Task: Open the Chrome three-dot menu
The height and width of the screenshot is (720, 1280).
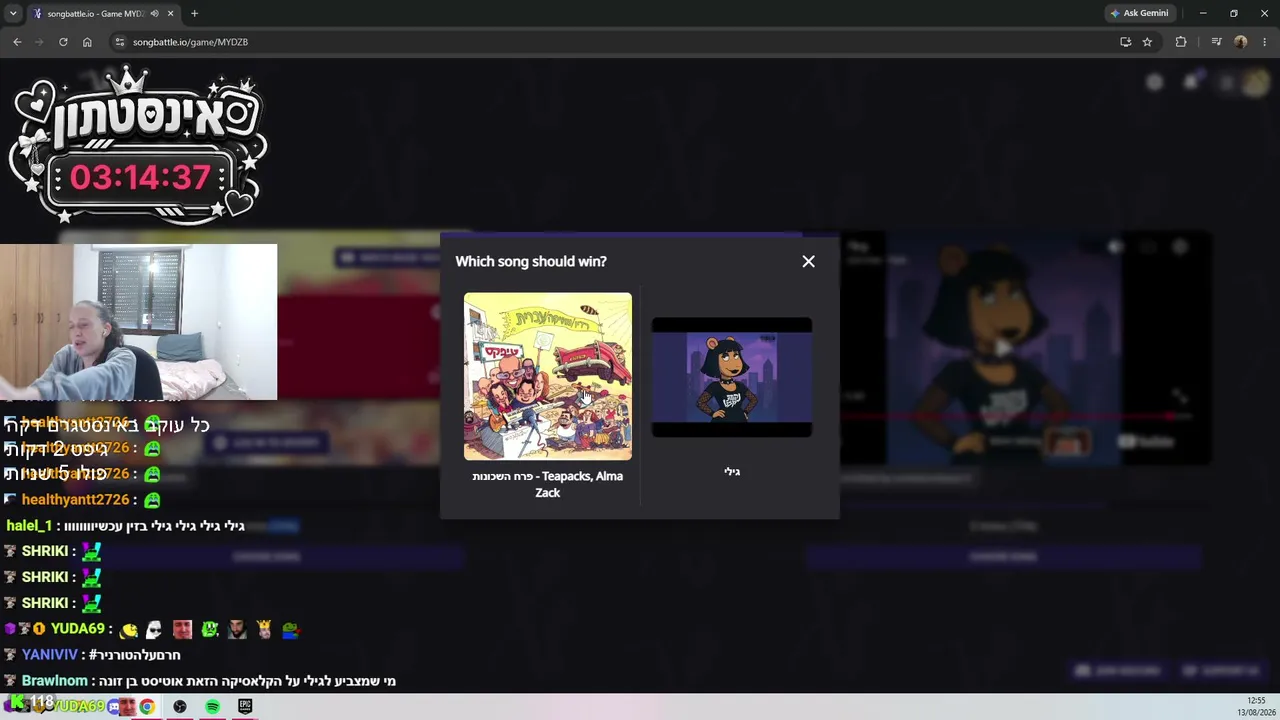Action: (1265, 42)
